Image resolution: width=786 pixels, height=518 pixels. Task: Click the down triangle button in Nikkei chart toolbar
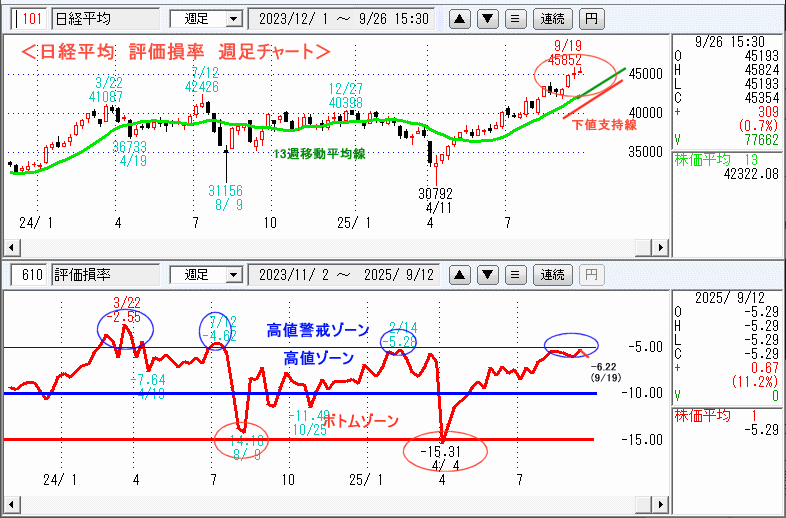coord(486,18)
